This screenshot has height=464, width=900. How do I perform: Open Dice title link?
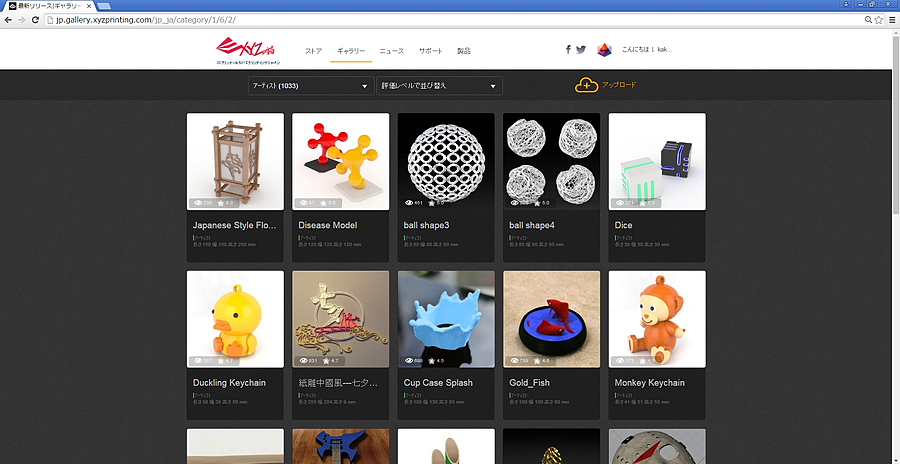(623, 225)
